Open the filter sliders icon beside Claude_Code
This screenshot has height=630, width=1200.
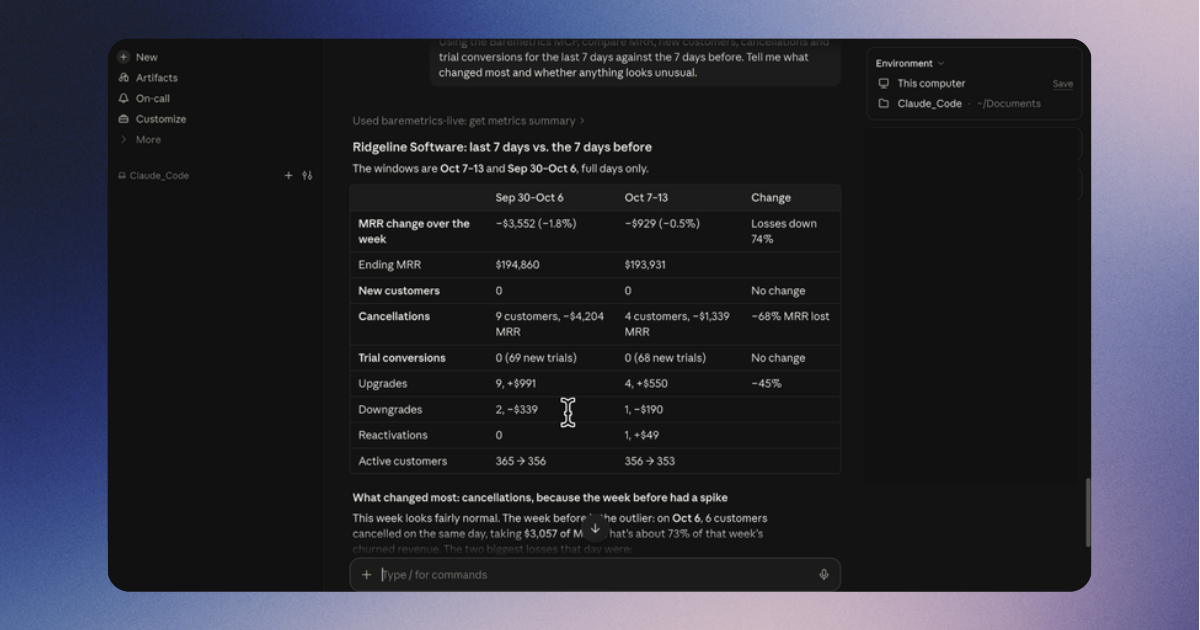[x=307, y=175]
